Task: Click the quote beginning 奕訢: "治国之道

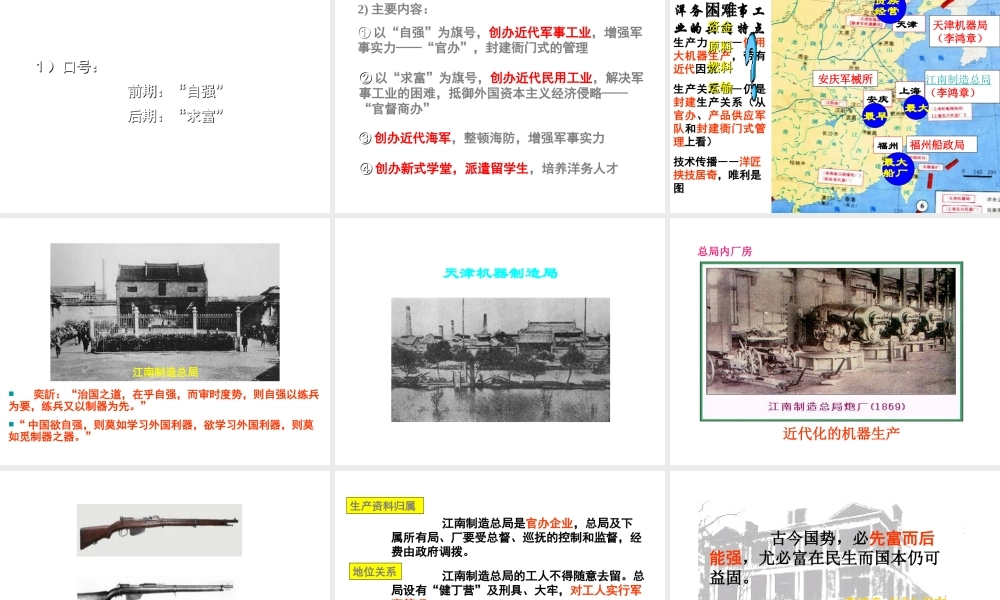Action: click(164, 400)
